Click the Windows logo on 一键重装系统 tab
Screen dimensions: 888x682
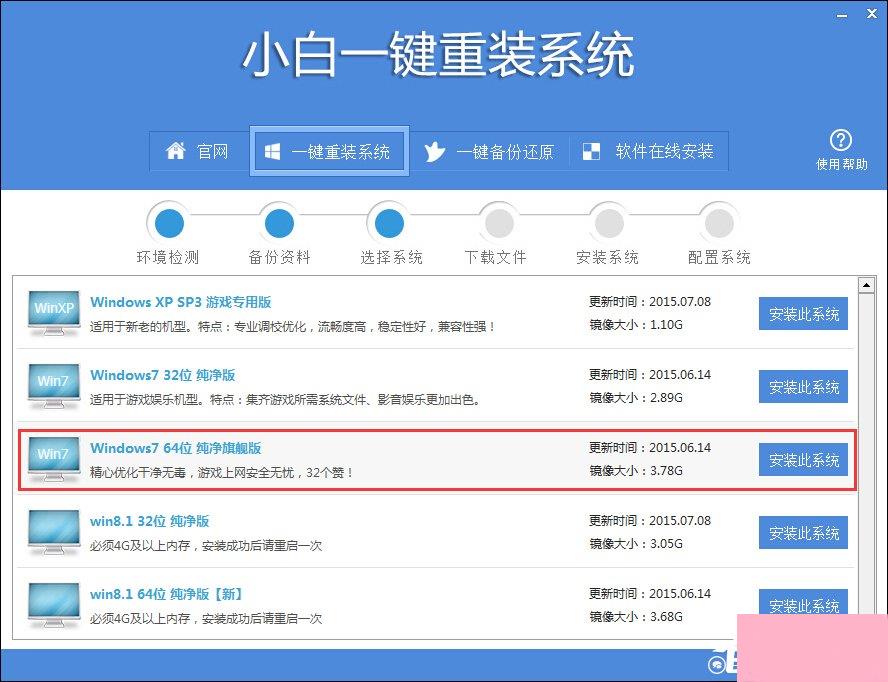[x=272, y=152]
